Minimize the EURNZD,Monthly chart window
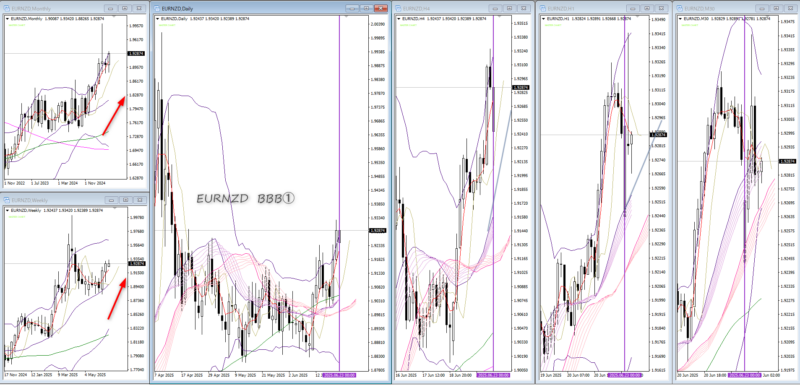Screen dimensions: 800x385 click(111, 9)
